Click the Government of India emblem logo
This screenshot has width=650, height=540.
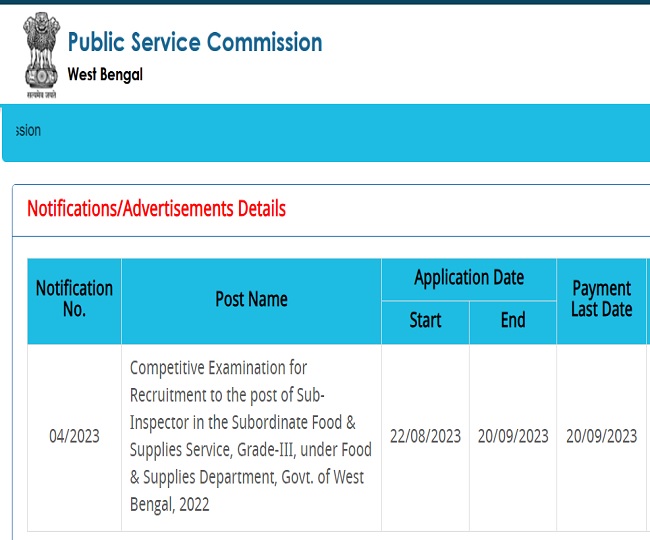(38, 47)
